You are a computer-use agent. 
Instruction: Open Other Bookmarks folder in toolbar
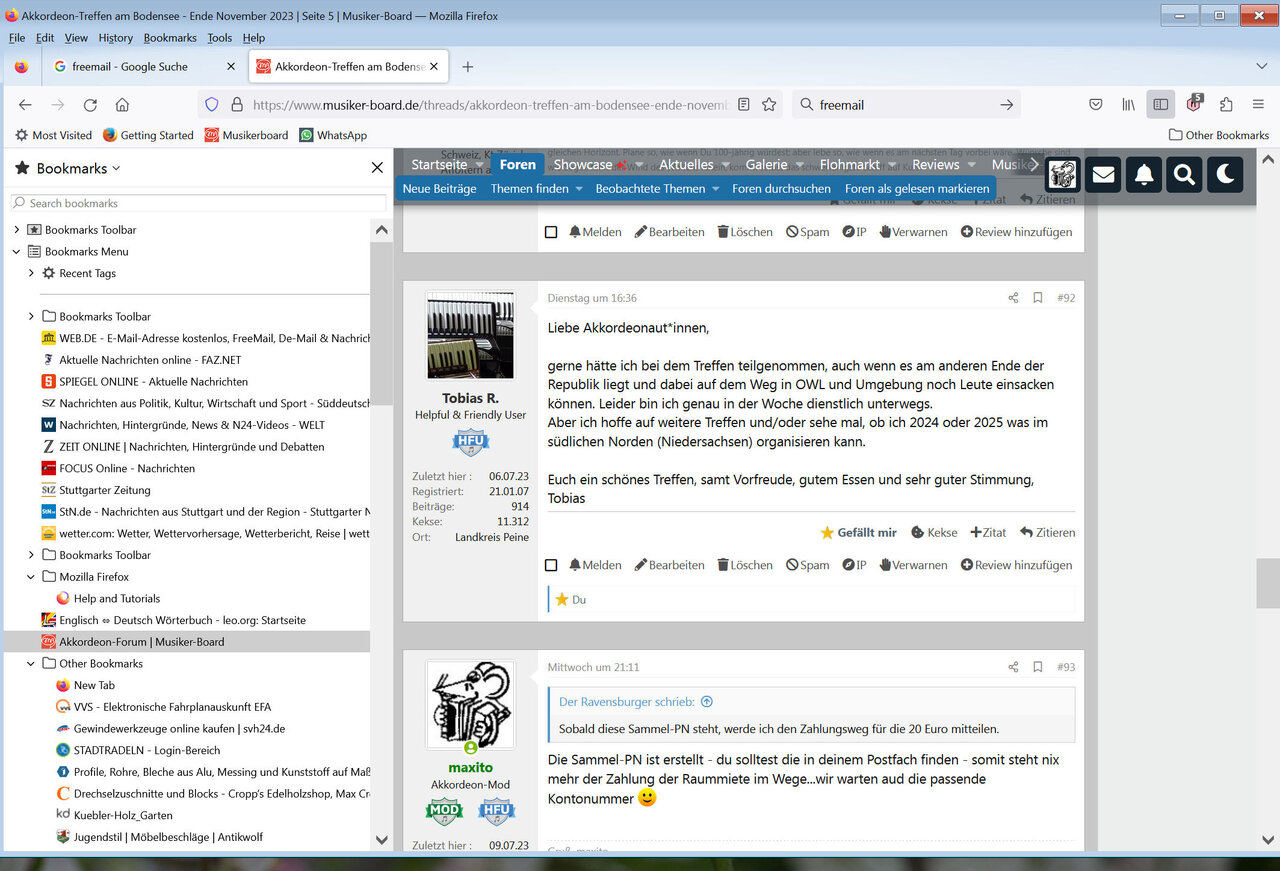click(x=1219, y=135)
